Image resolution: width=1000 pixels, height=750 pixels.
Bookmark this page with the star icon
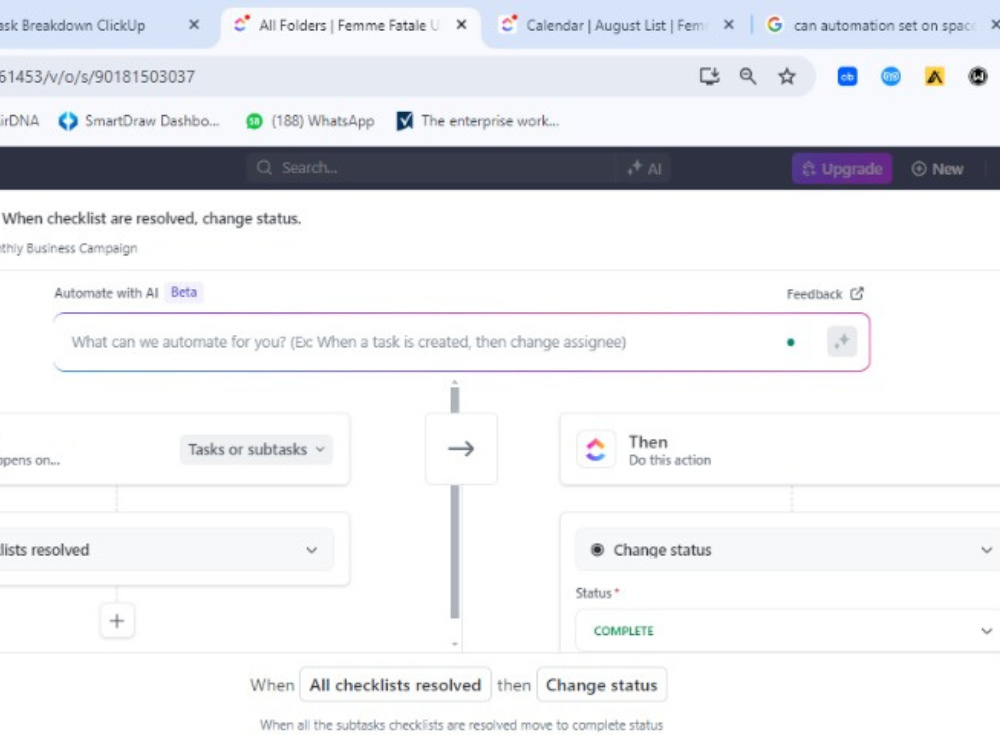787,77
